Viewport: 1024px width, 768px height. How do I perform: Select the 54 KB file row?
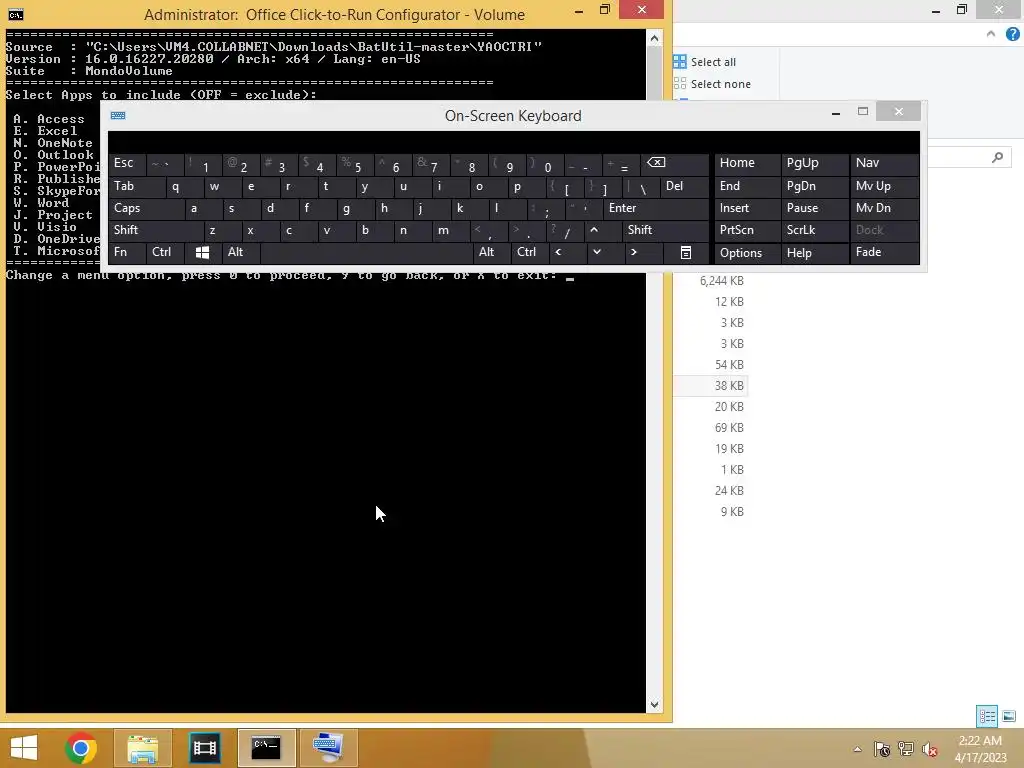tap(711, 364)
